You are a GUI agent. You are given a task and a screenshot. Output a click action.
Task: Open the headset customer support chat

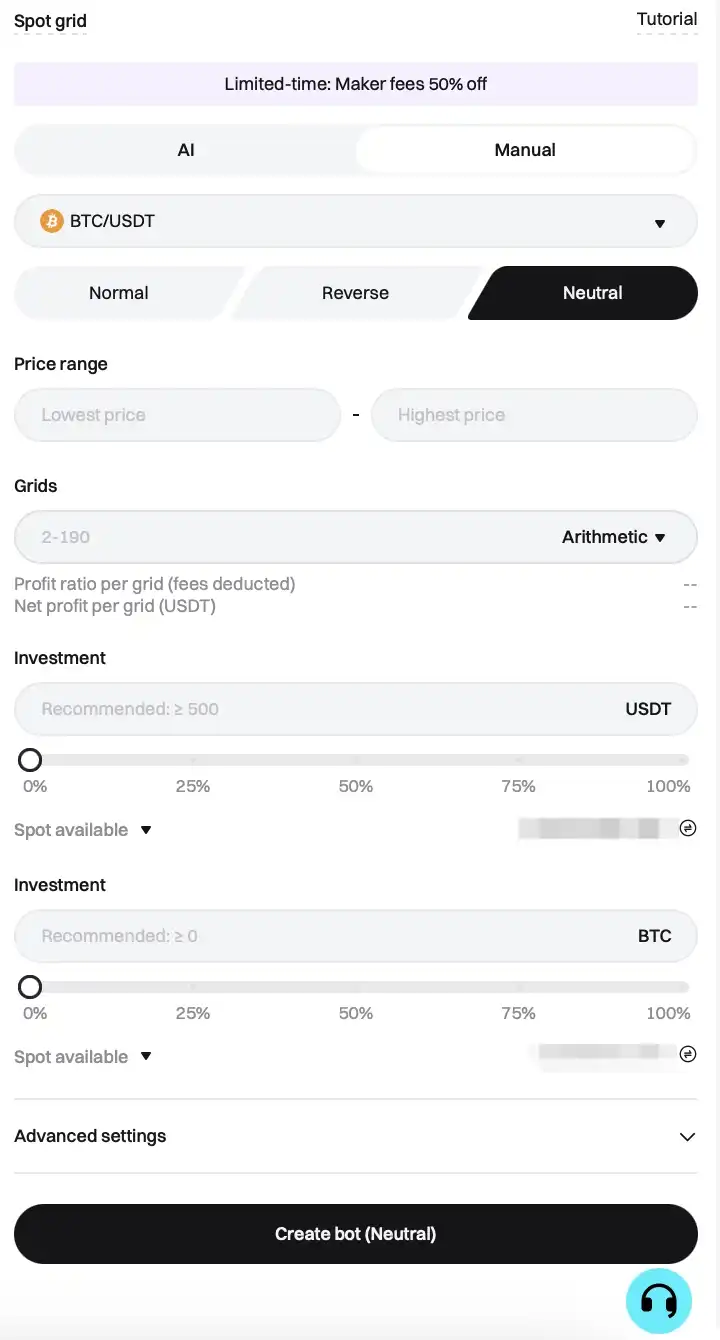(659, 1300)
